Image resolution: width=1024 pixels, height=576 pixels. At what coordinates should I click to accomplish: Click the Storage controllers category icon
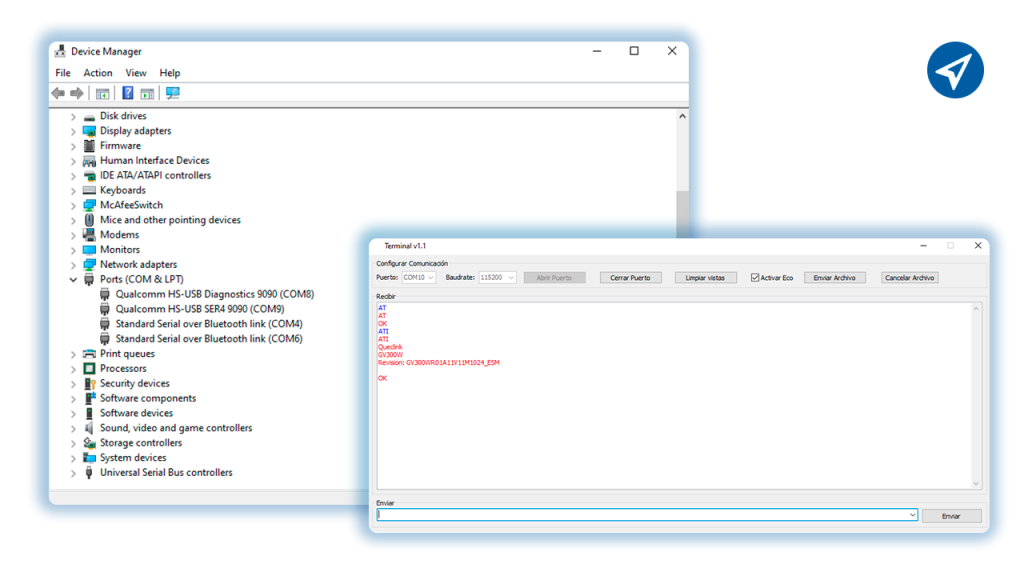coord(89,443)
